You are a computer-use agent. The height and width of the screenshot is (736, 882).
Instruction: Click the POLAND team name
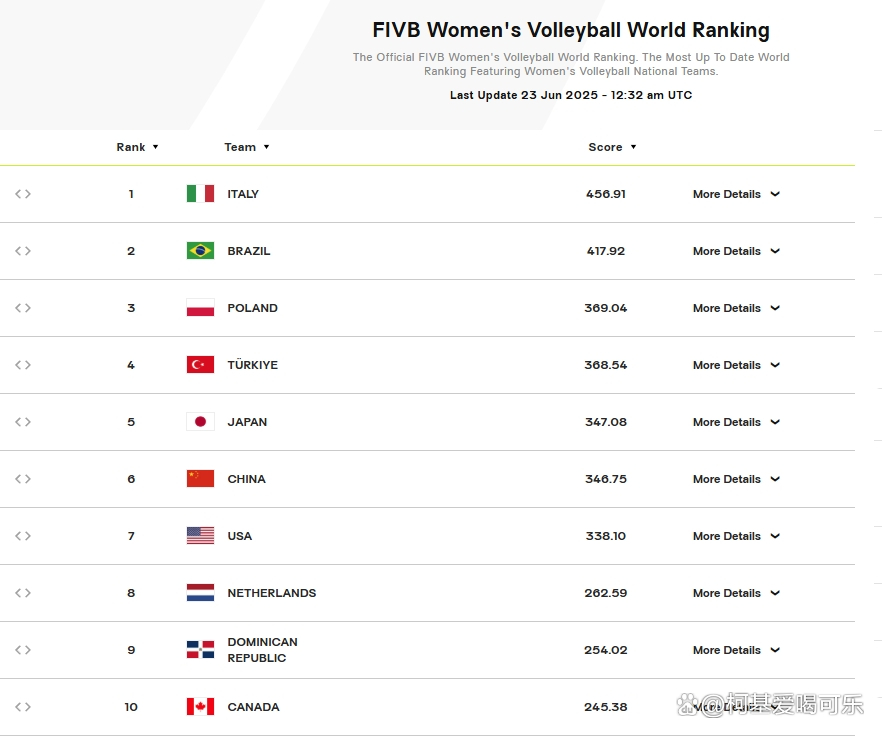click(x=253, y=308)
